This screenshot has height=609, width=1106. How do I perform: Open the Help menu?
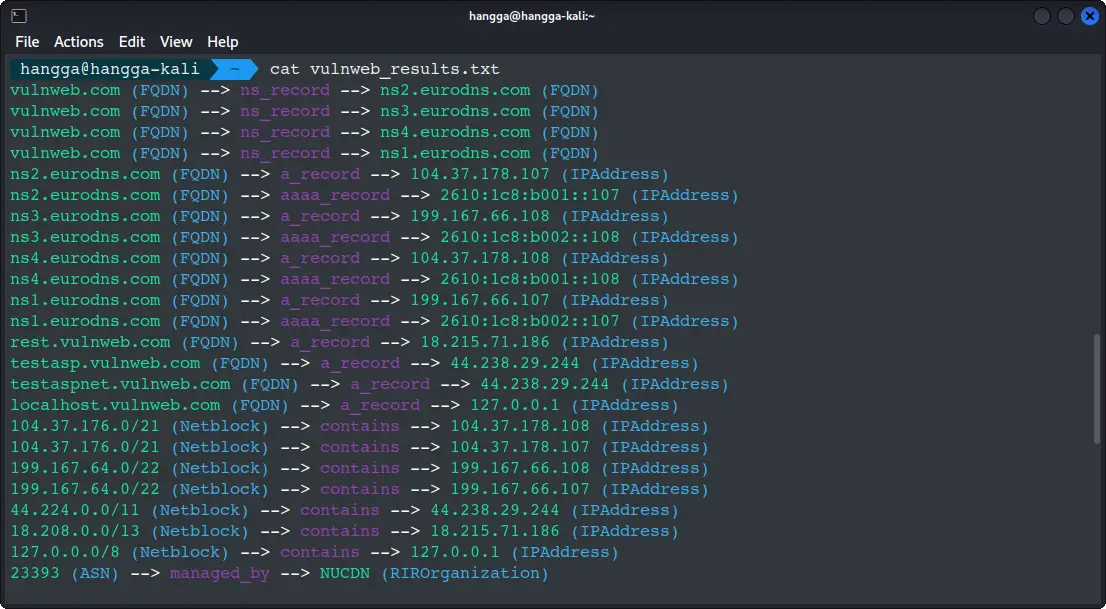coord(222,42)
